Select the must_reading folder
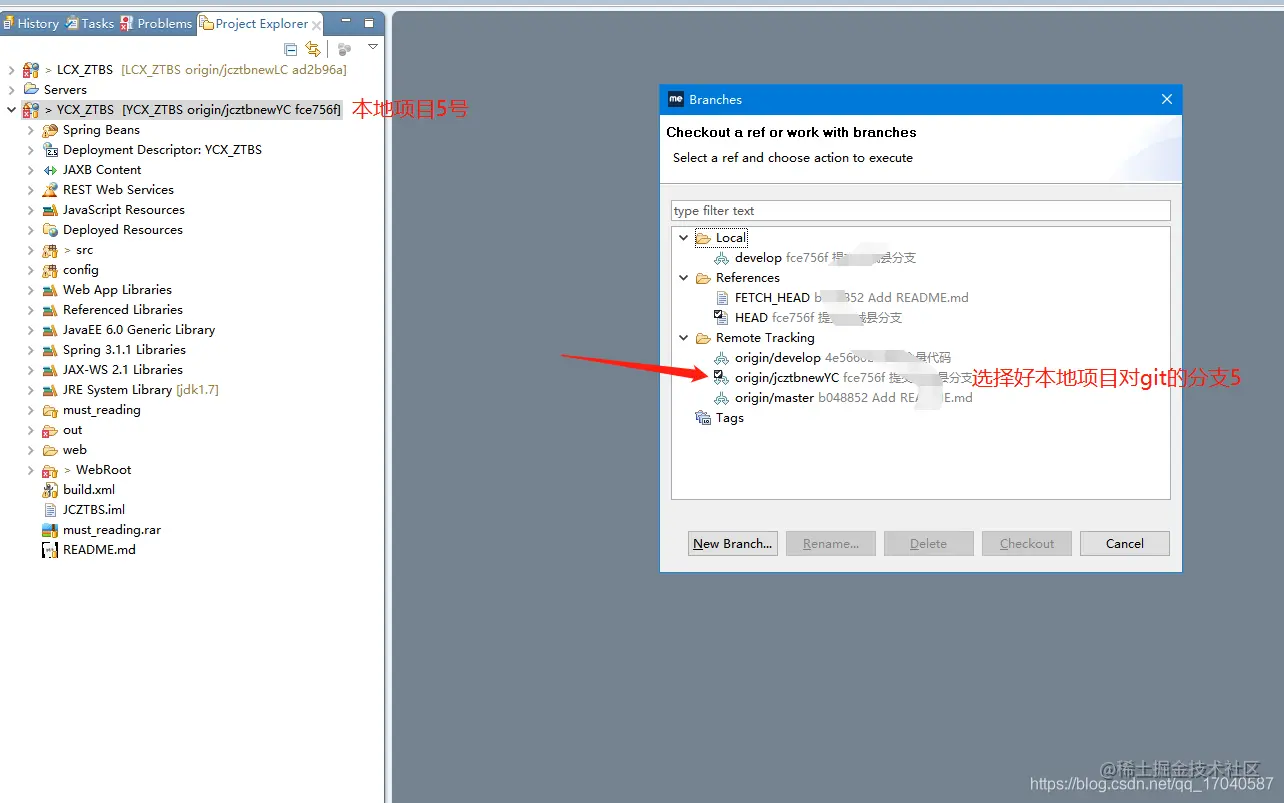Viewport: 1284px width, 803px height. (x=101, y=410)
